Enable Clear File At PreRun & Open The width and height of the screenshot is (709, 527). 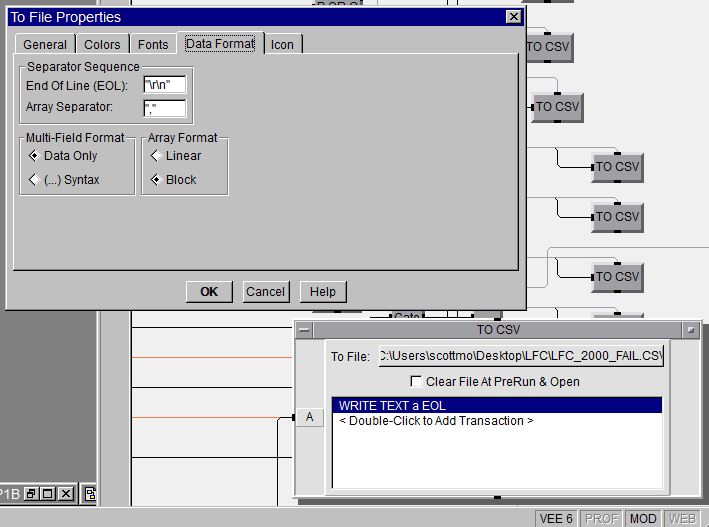click(x=416, y=381)
